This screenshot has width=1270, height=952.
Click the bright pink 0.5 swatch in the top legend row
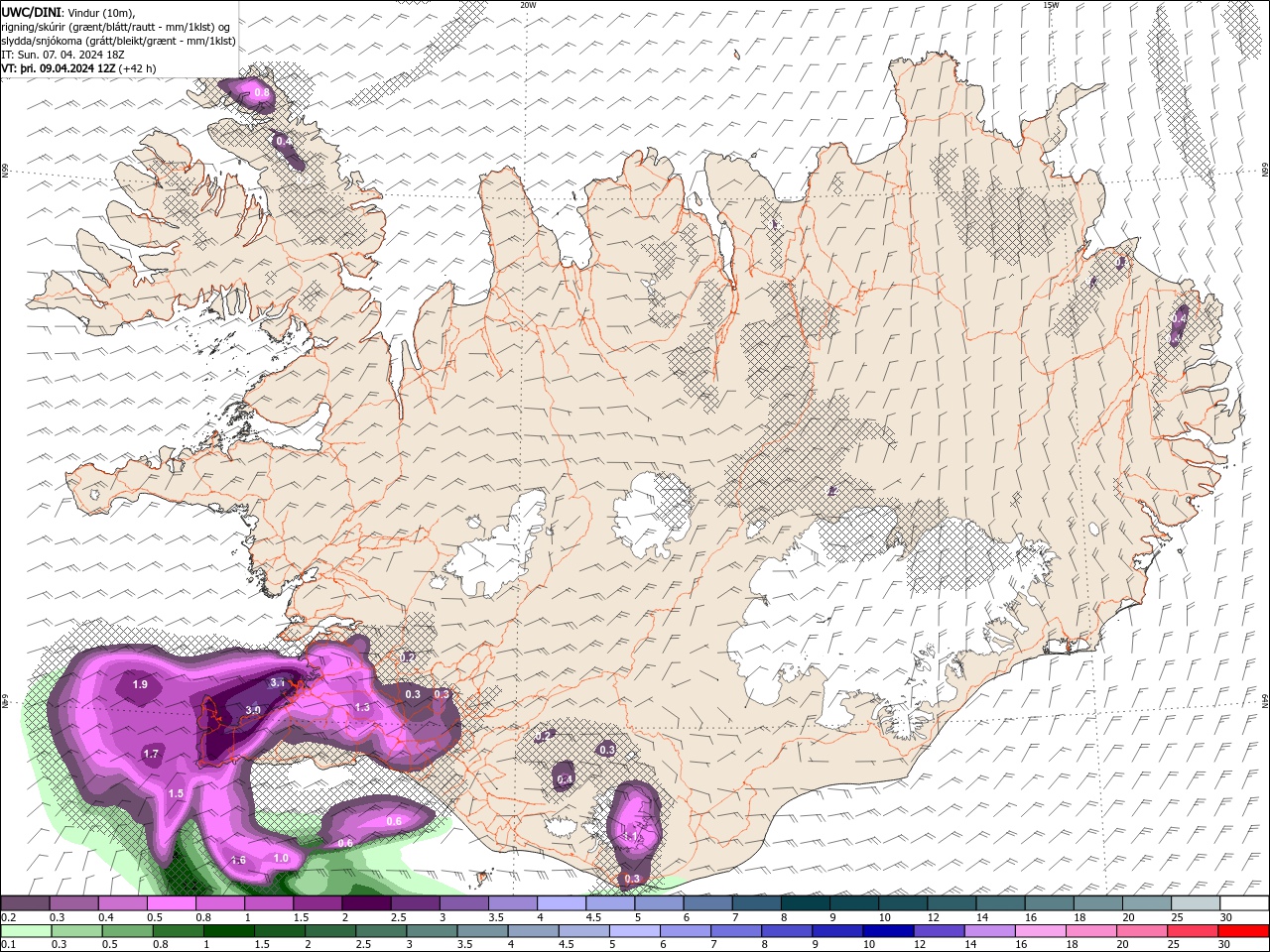click(x=171, y=903)
